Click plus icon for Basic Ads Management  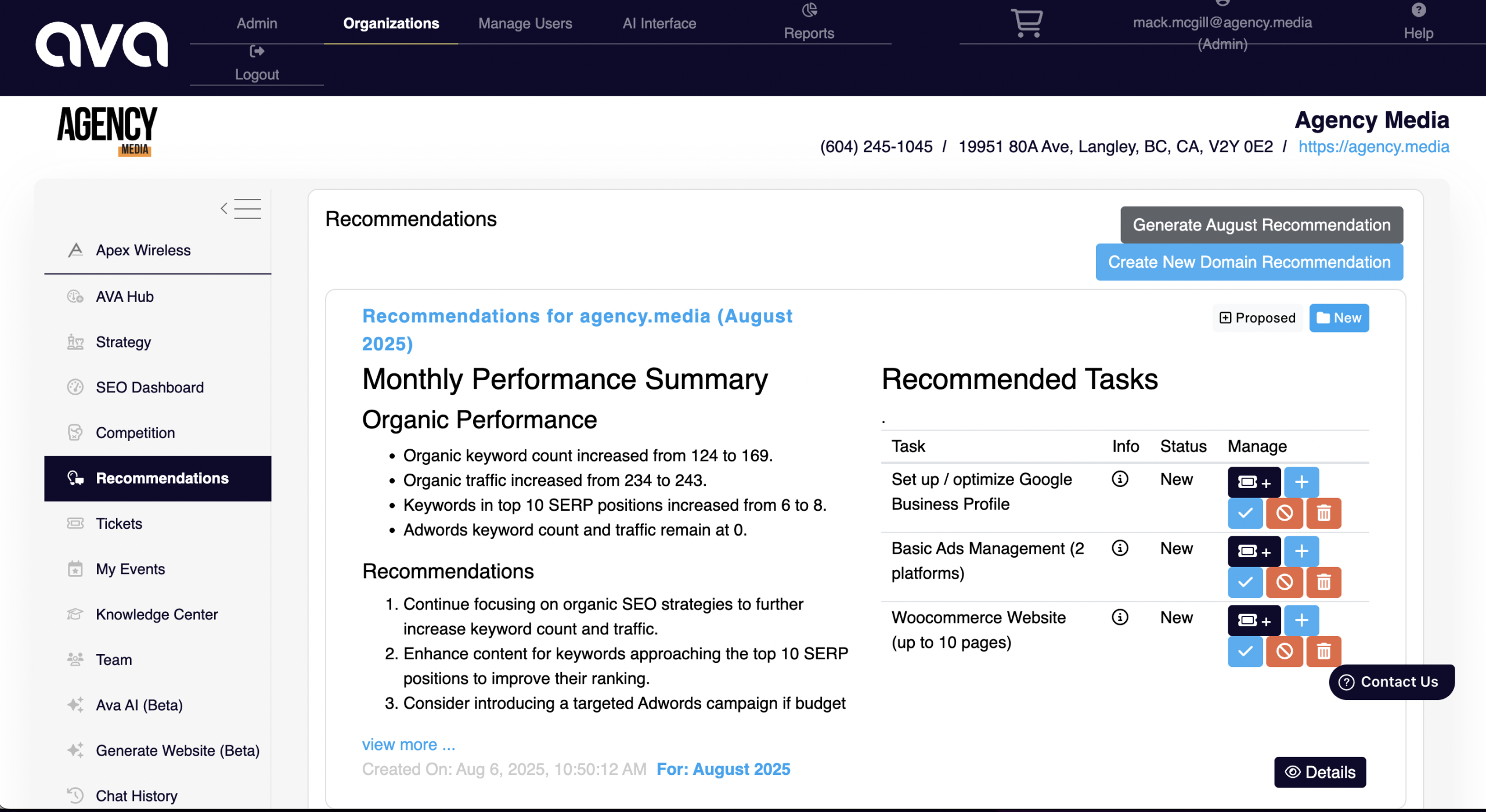click(1301, 551)
